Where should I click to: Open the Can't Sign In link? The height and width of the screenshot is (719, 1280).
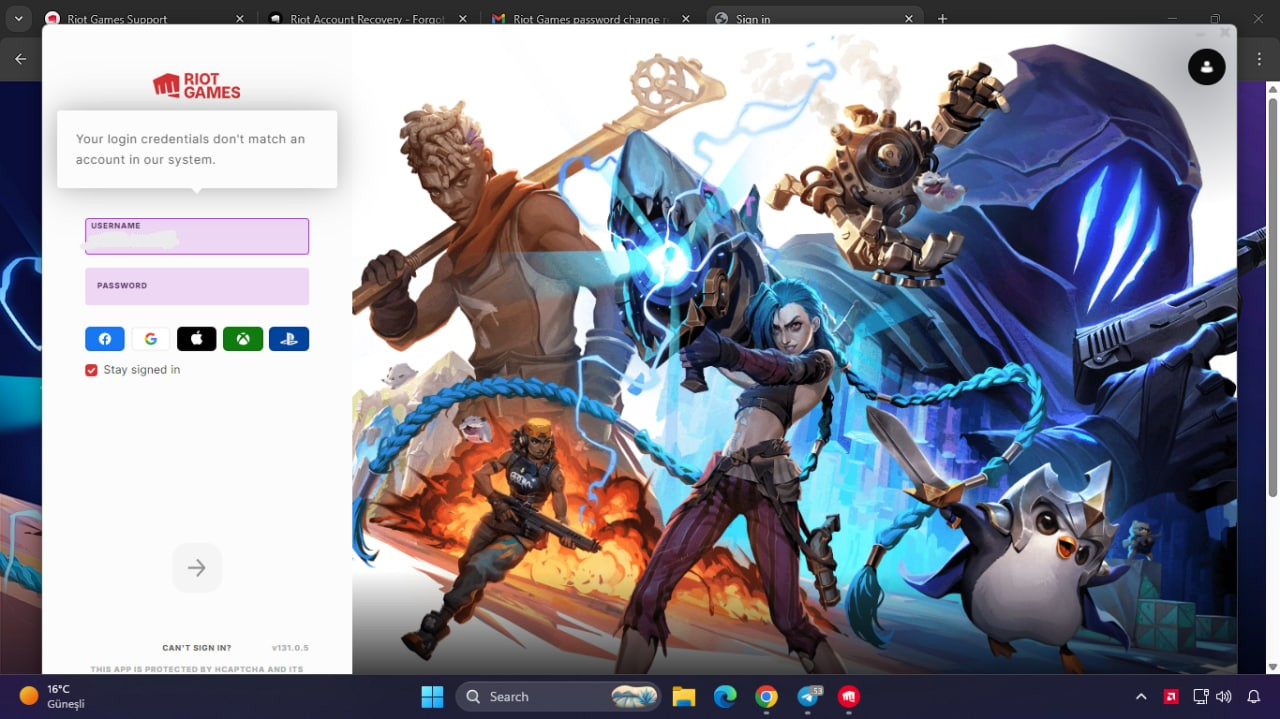pos(197,648)
